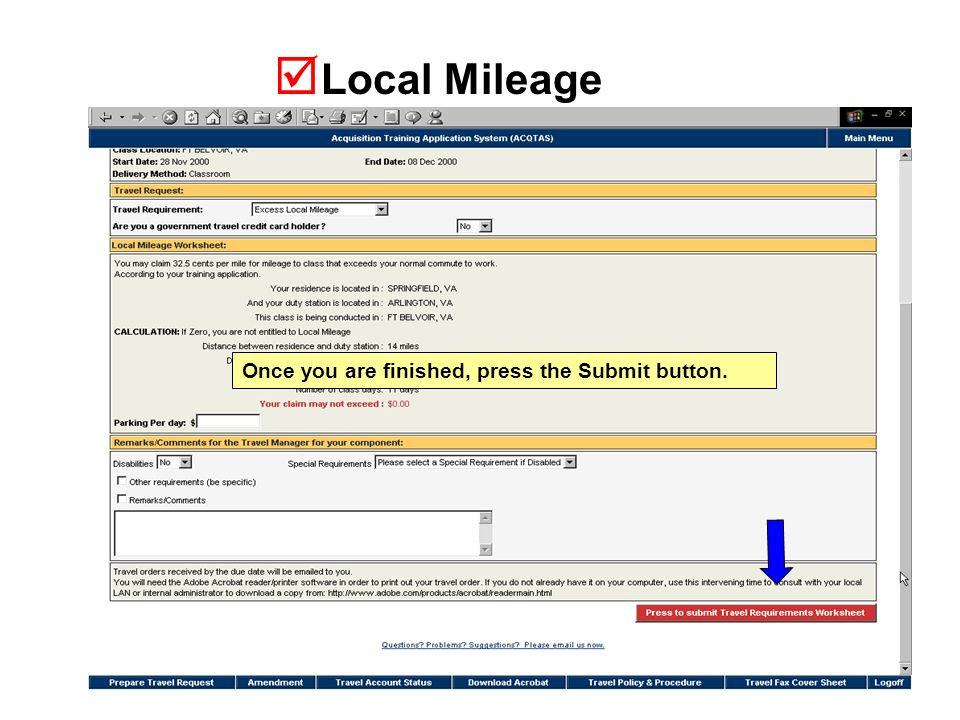
Task: Open the Special Requirements dropdown
Action: 476,462
